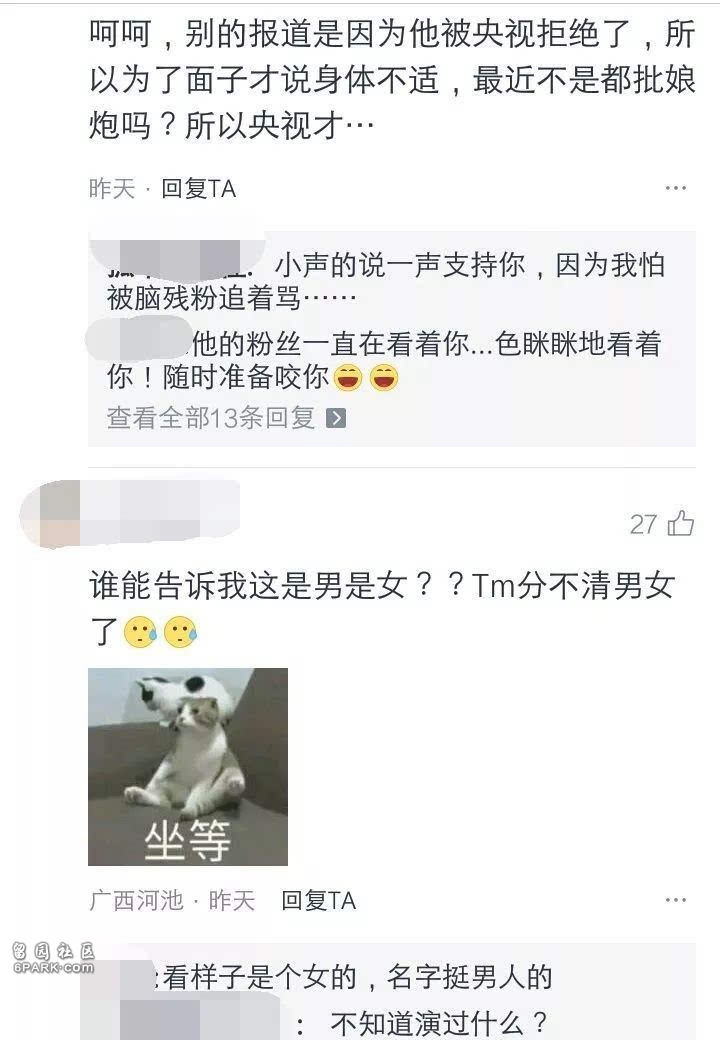Open the more options dots beside 广西河池
Viewport: 720px width, 1040px height.
(676, 900)
